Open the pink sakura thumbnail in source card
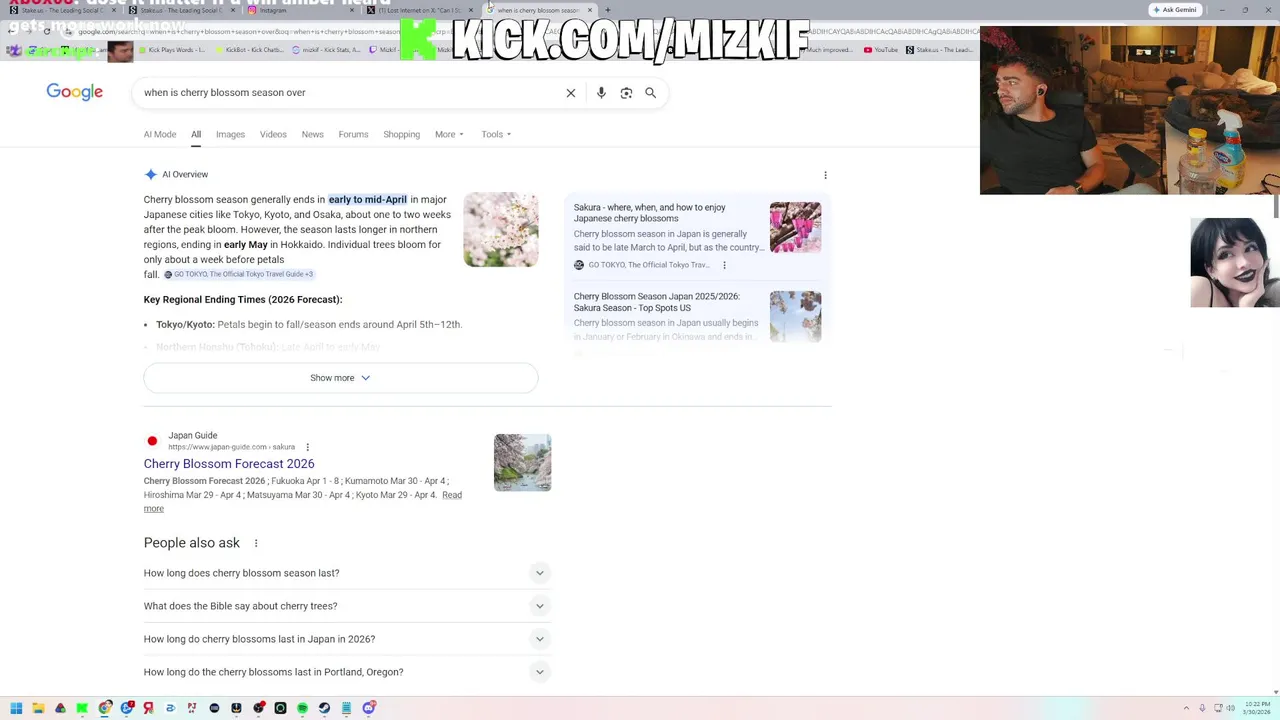Image resolution: width=1280 pixels, height=720 pixels. click(x=795, y=227)
